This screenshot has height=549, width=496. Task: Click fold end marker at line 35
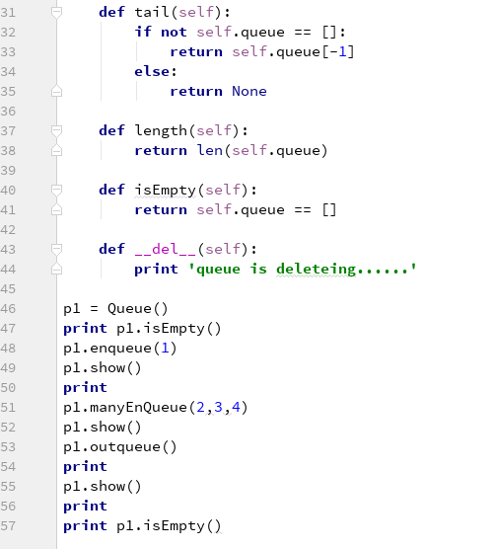(56, 91)
